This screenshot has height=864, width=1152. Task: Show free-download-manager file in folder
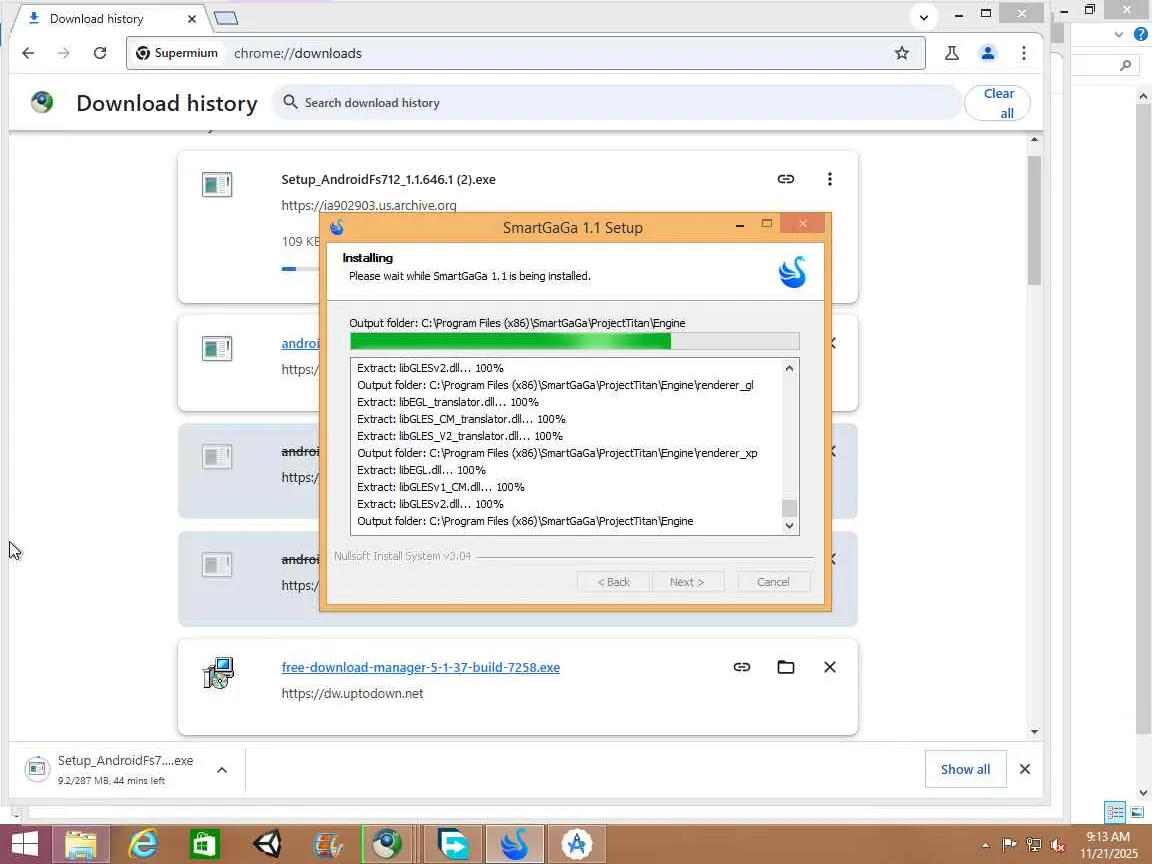click(x=785, y=667)
